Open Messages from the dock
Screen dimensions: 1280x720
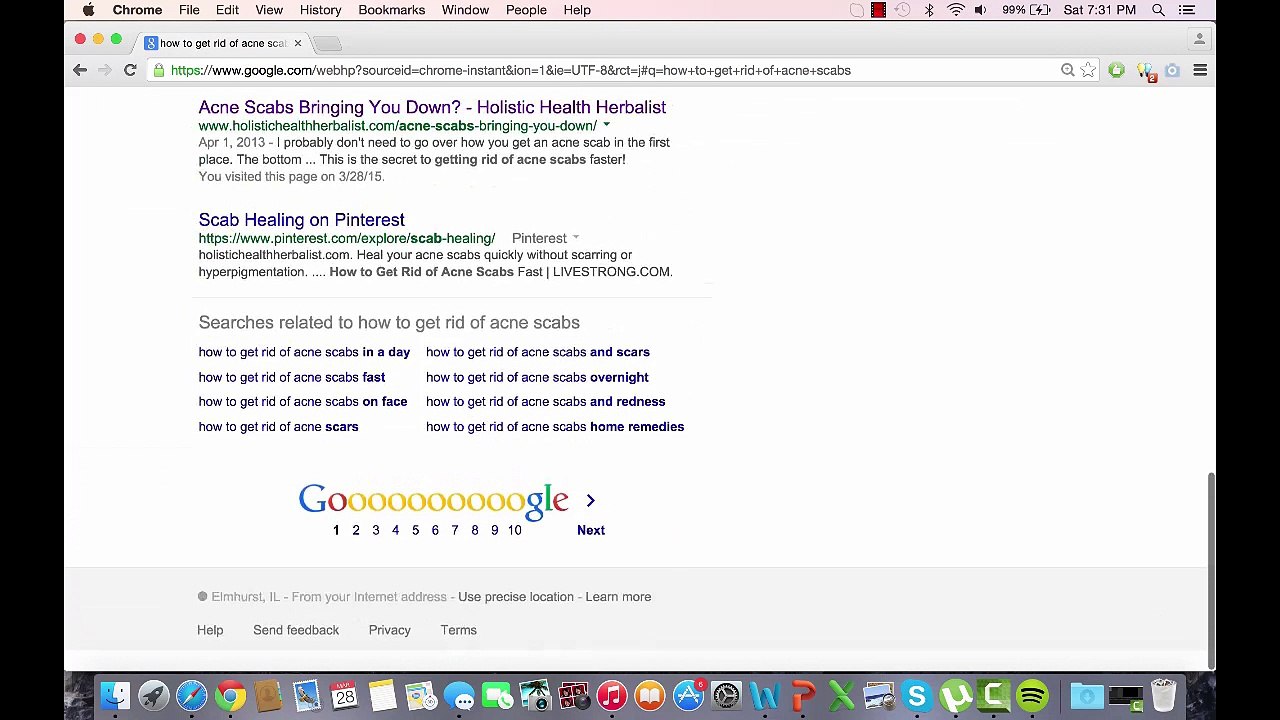click(x=459, y=696)
